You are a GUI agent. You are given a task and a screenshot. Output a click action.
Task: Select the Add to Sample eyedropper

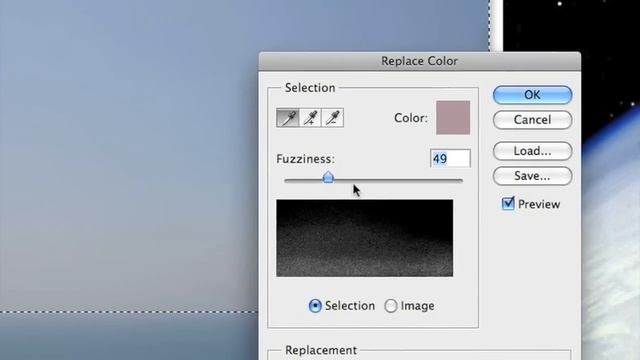[x=310, y=118]
